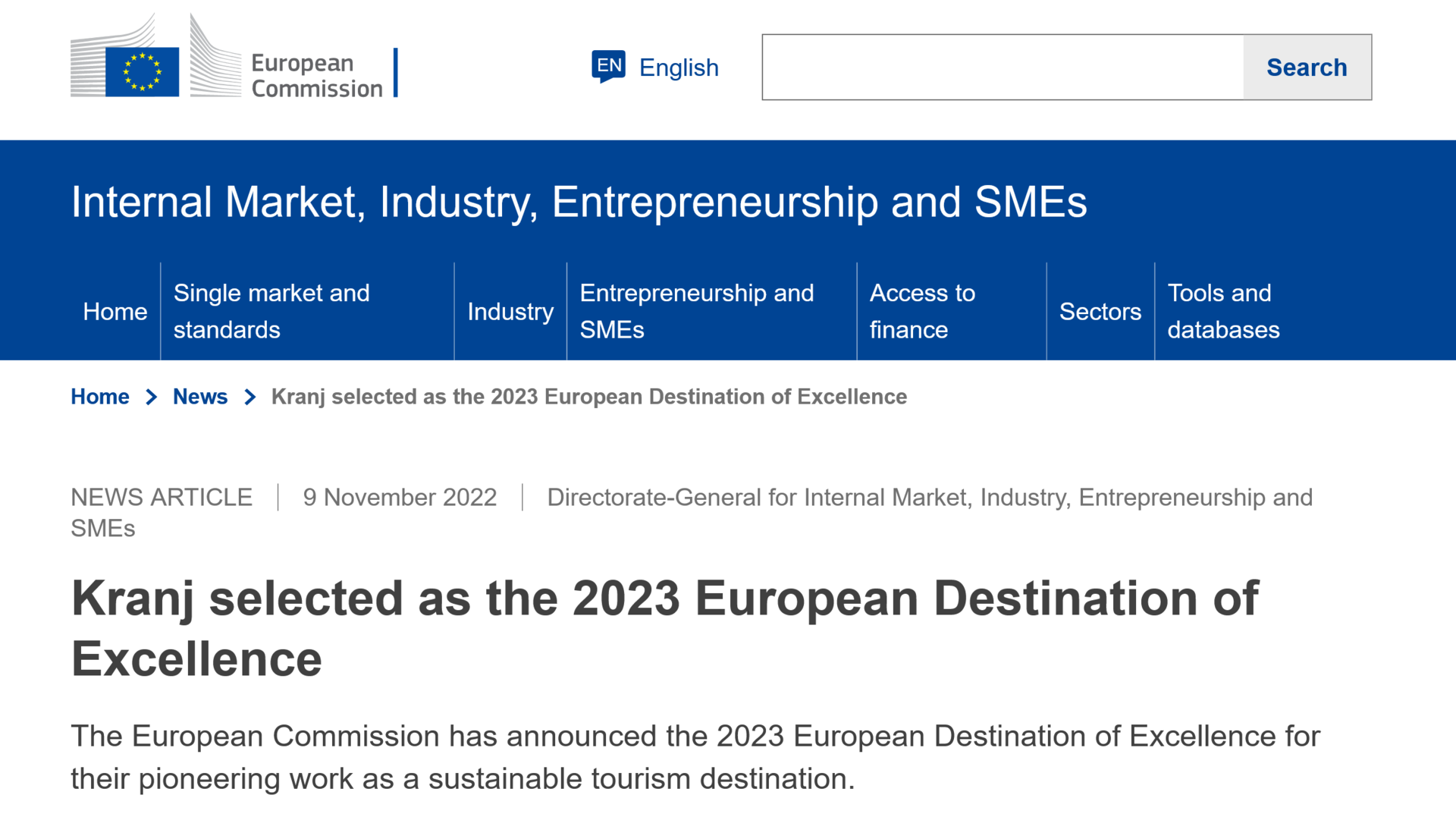Click the Kranj breadcrumb current page text

(588, 397)
